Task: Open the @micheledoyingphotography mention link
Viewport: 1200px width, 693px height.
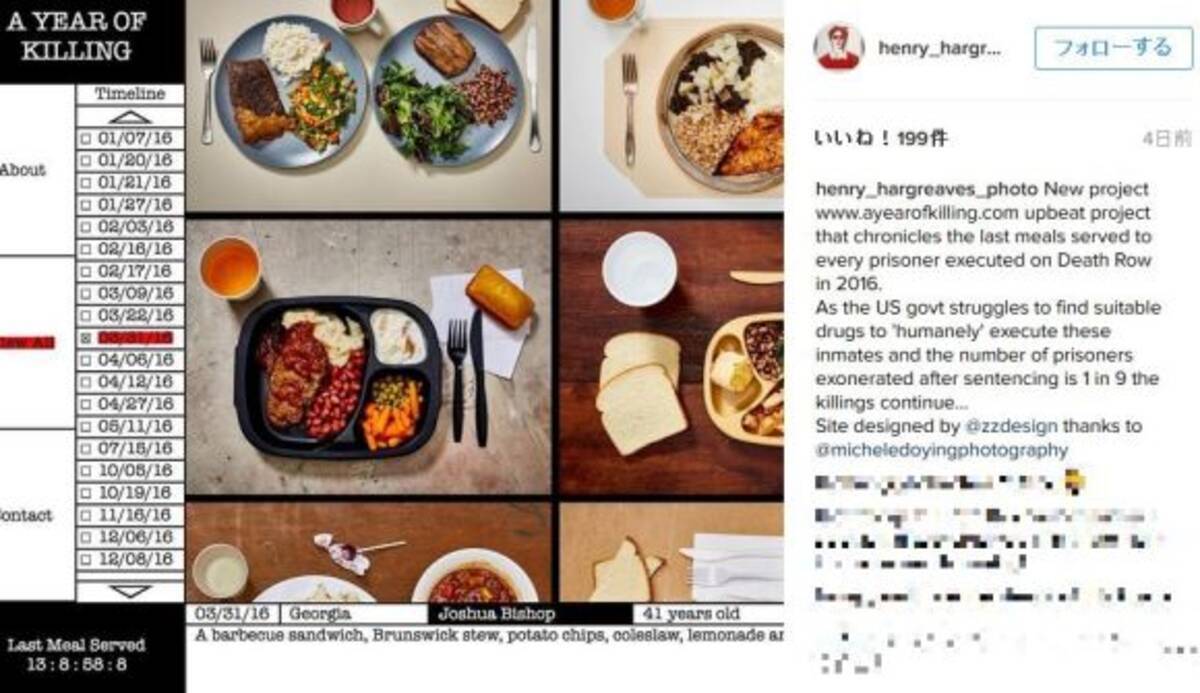Action: (x=942, y=450)
